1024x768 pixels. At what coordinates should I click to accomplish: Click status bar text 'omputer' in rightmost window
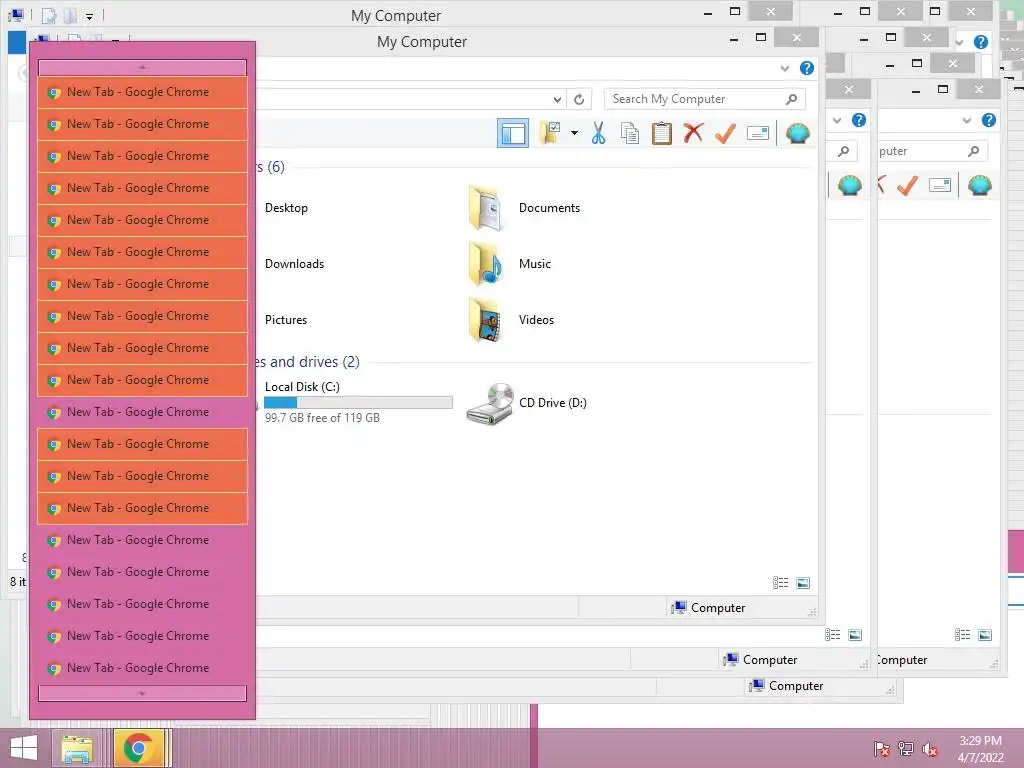click(903, 660)
